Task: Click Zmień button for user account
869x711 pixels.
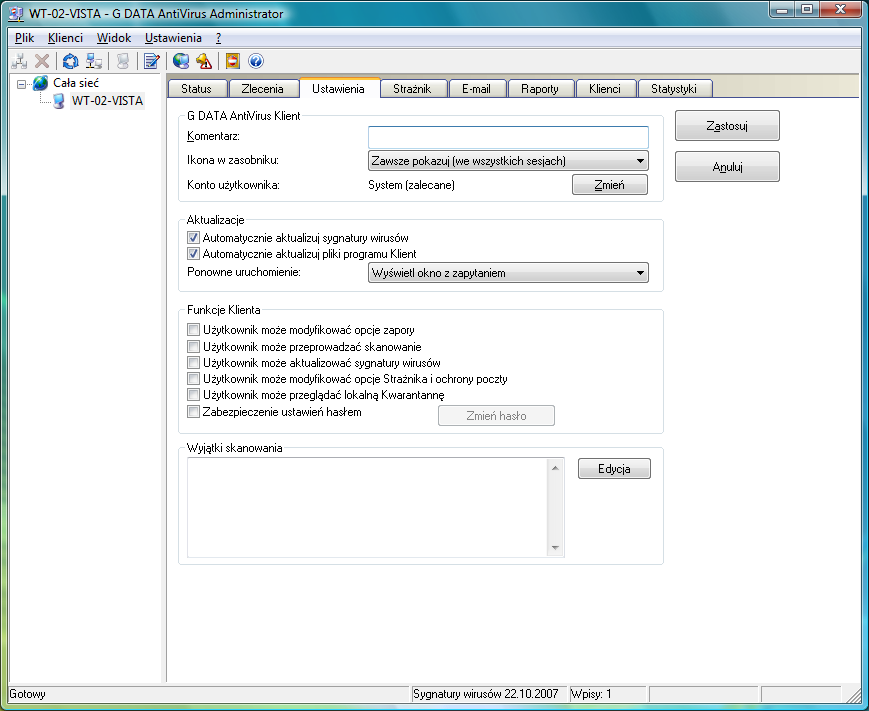Action: tap(610, 185)
